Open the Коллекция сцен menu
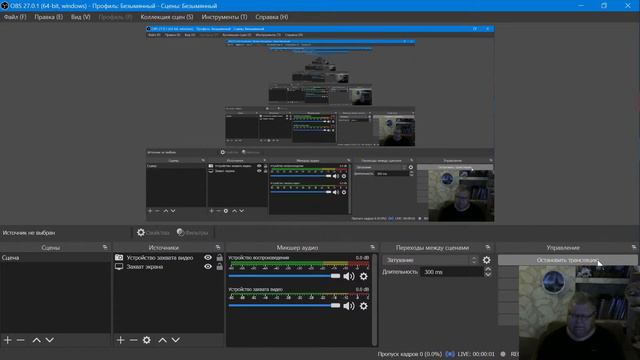 (x=167, y=17)
